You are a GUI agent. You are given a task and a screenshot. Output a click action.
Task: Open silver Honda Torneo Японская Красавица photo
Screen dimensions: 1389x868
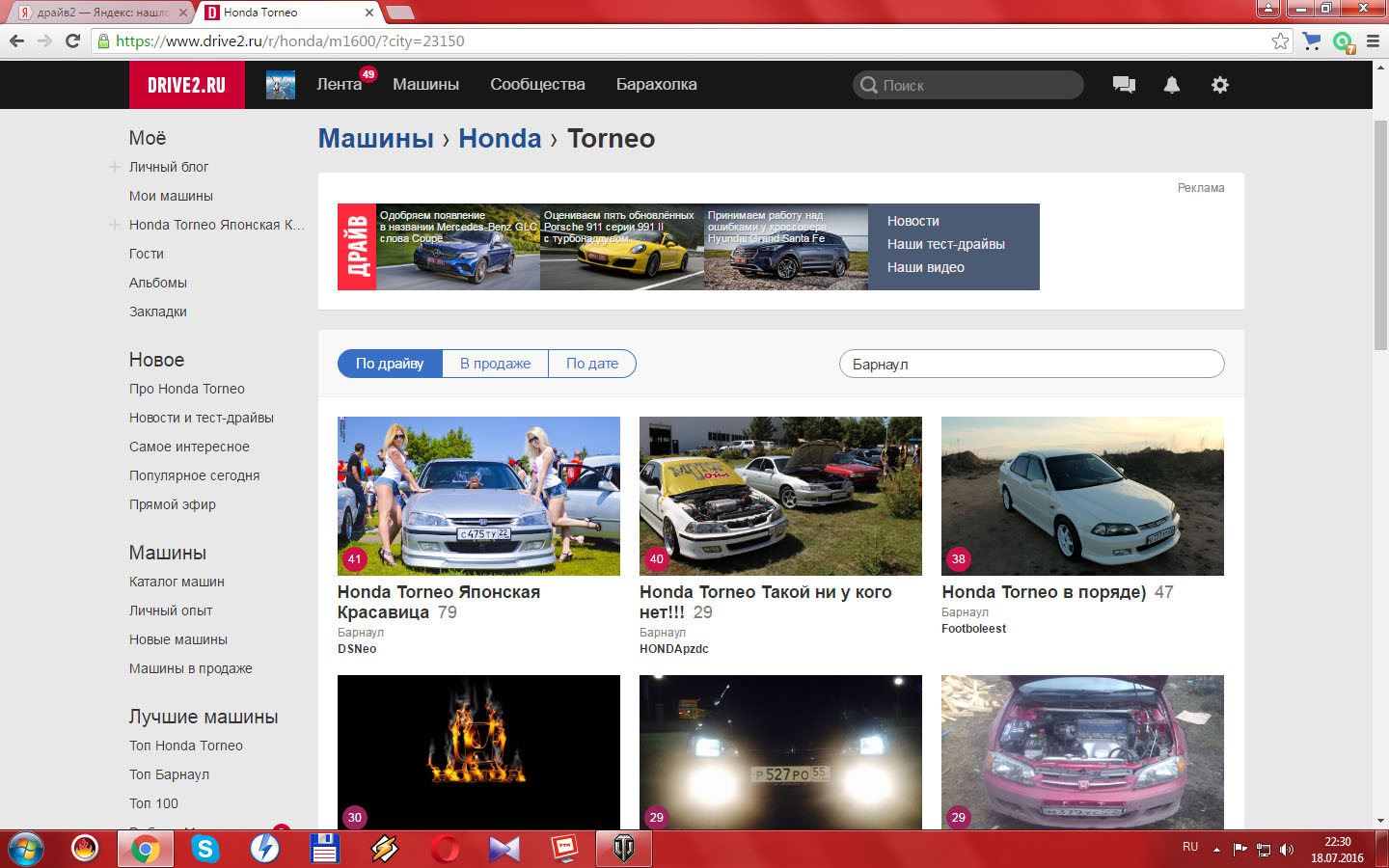point(478,496)
